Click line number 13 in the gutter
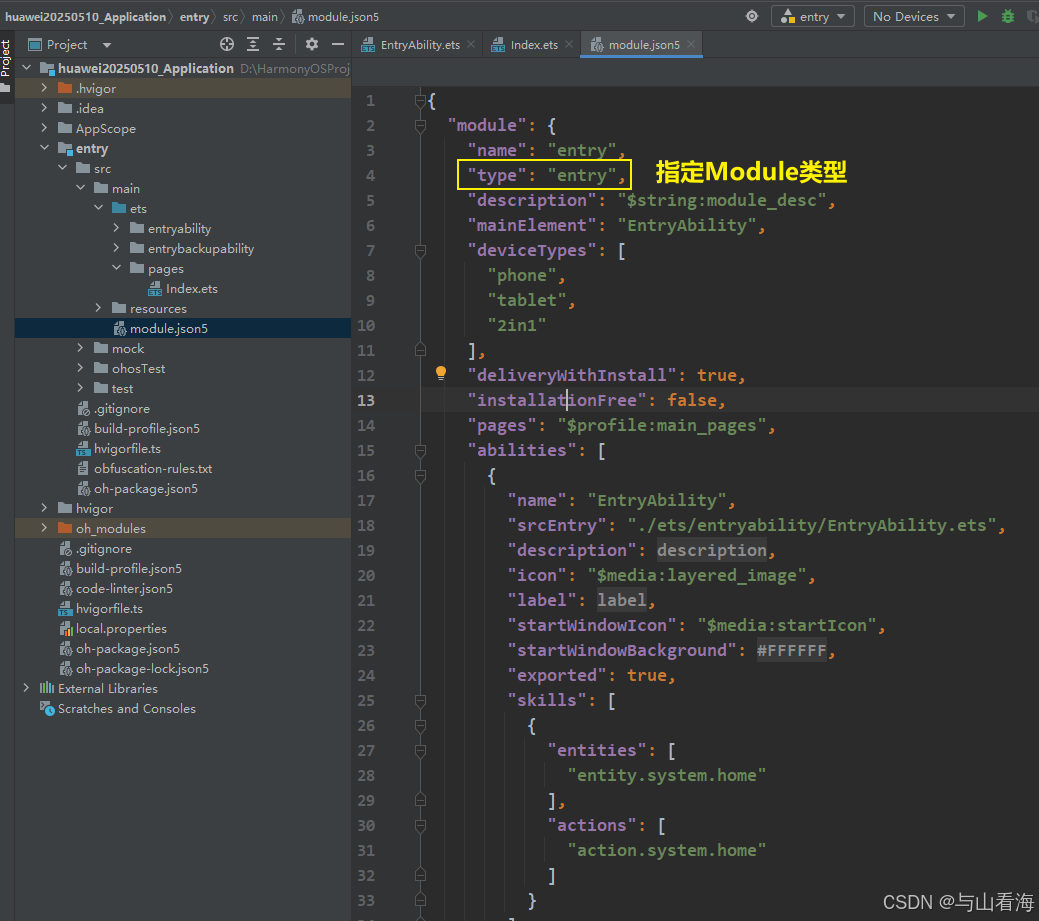Screen dimensions: 1039x921 pos(366,400)
